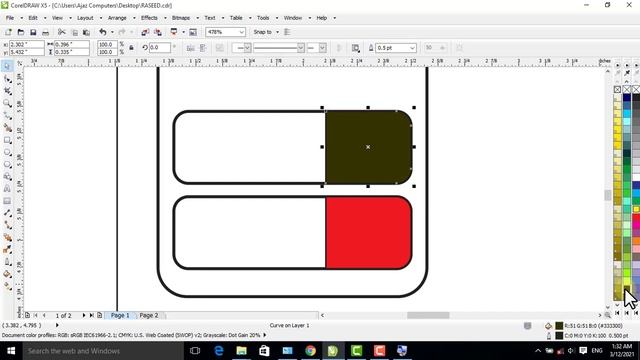The width and height of the screenshot is (640, 360).
Task: Cut the selection with scissors icon
Action: click(x=62, y=32)
